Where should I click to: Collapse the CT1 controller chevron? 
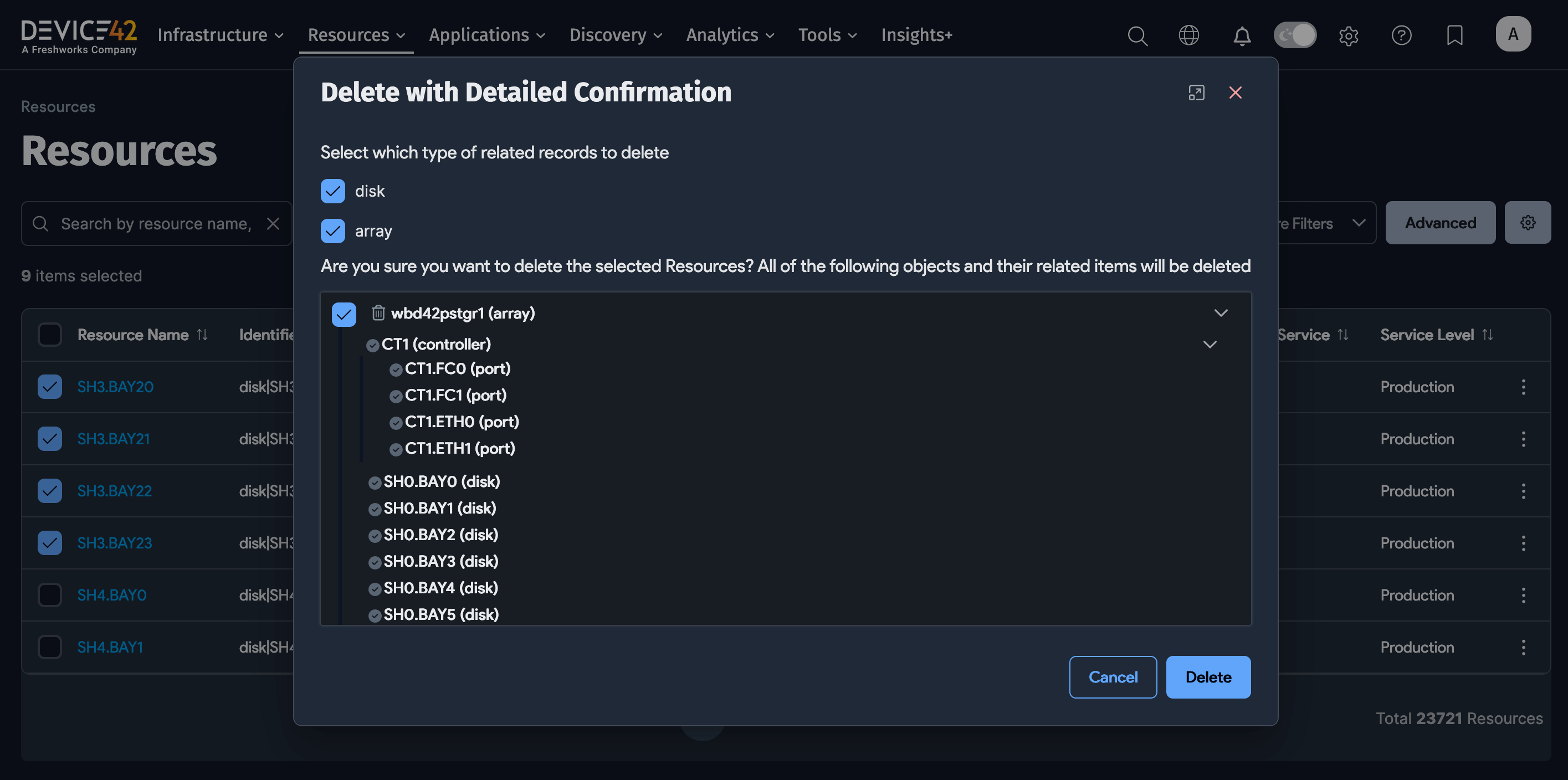point(1210,344)
